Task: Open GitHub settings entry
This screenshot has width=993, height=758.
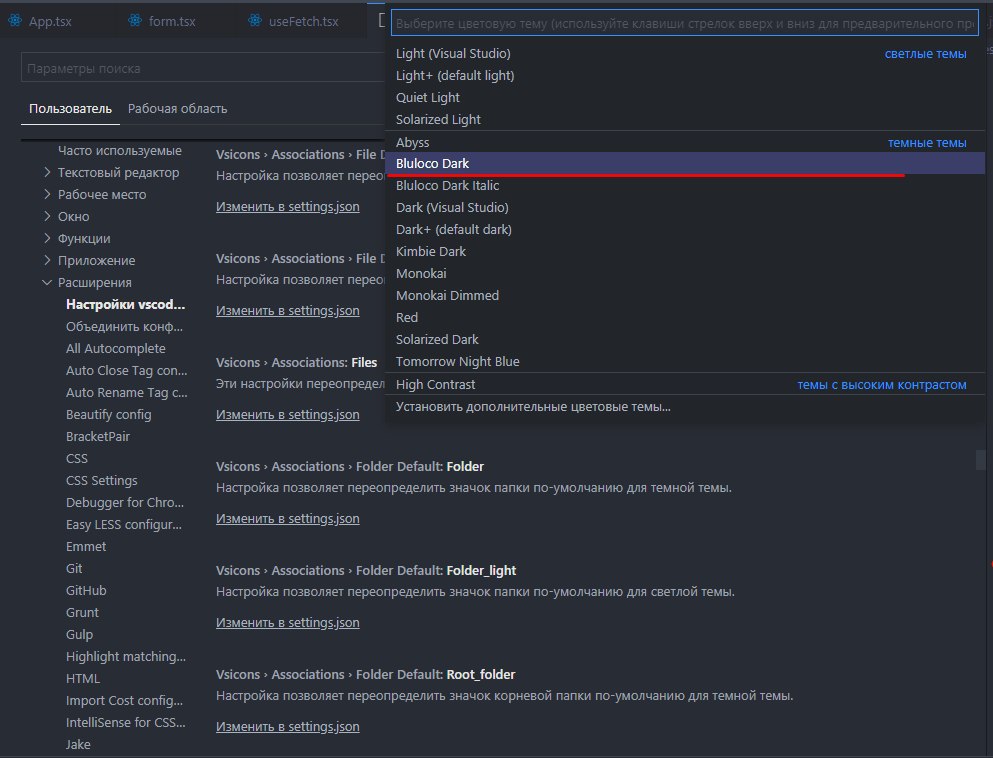Action: (86, 590)
